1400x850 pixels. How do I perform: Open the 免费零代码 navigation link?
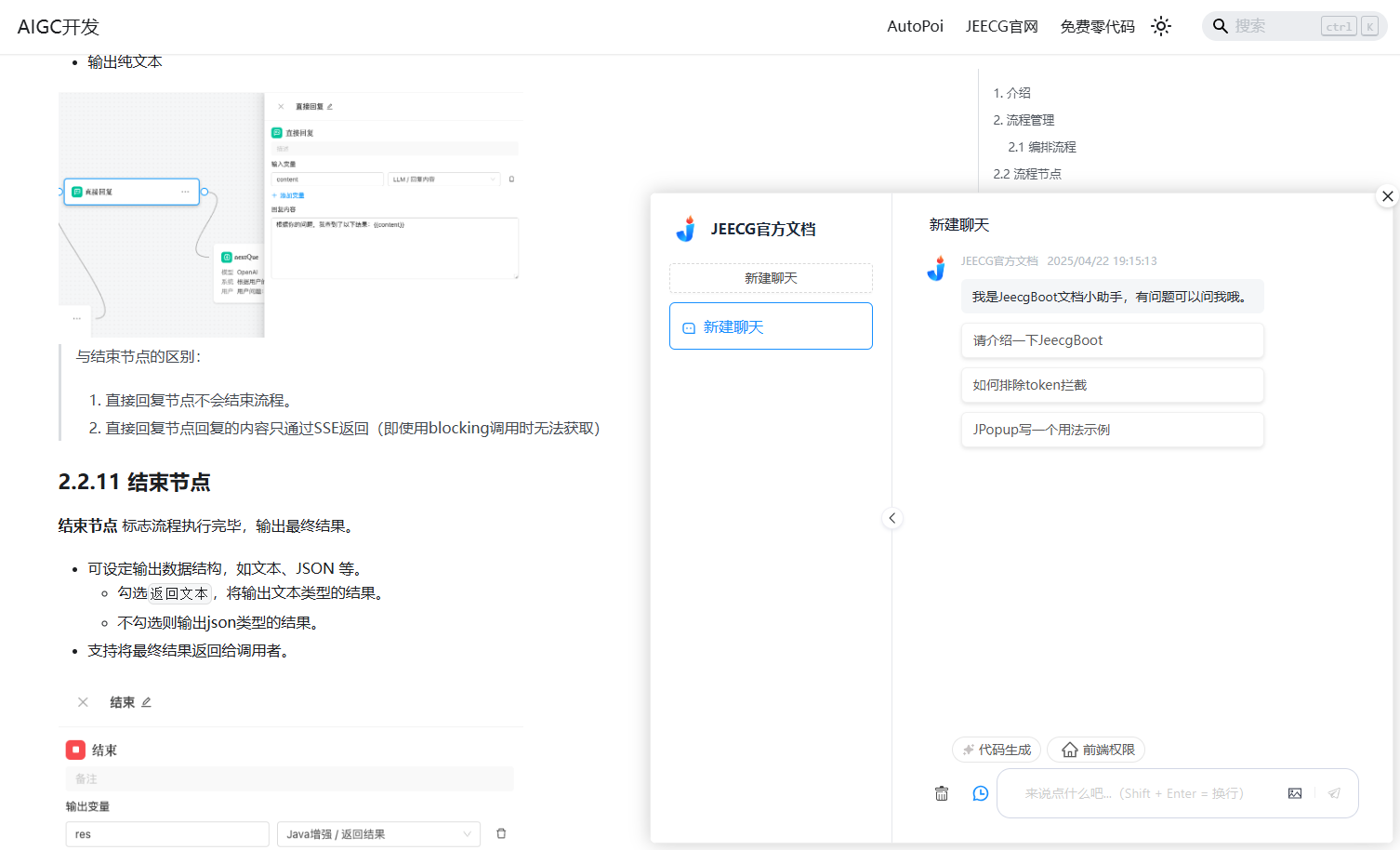click(1097, 26)
